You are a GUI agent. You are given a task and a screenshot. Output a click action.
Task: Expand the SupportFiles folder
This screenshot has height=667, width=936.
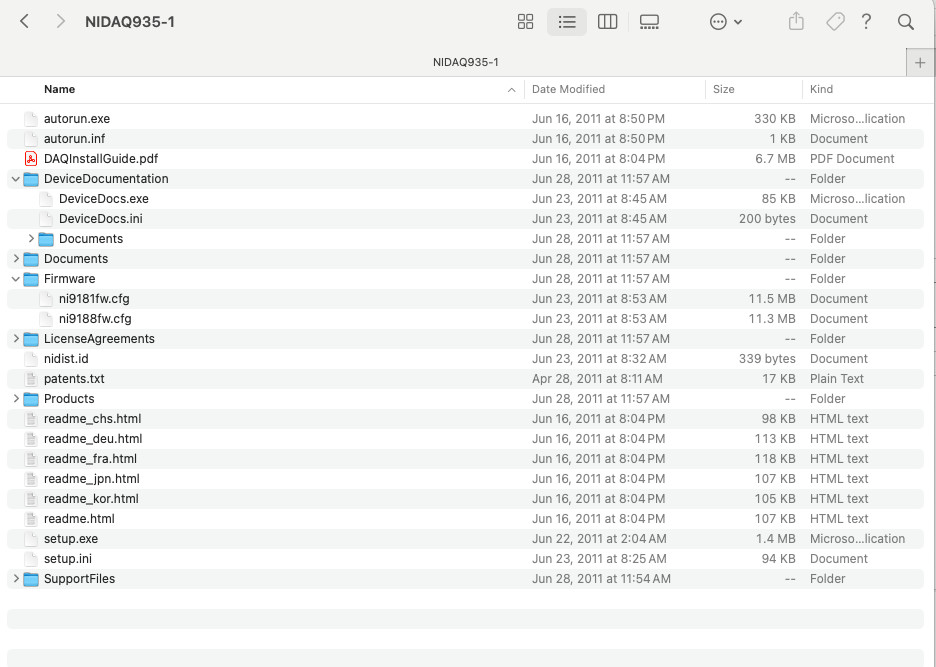click(16, 579)
